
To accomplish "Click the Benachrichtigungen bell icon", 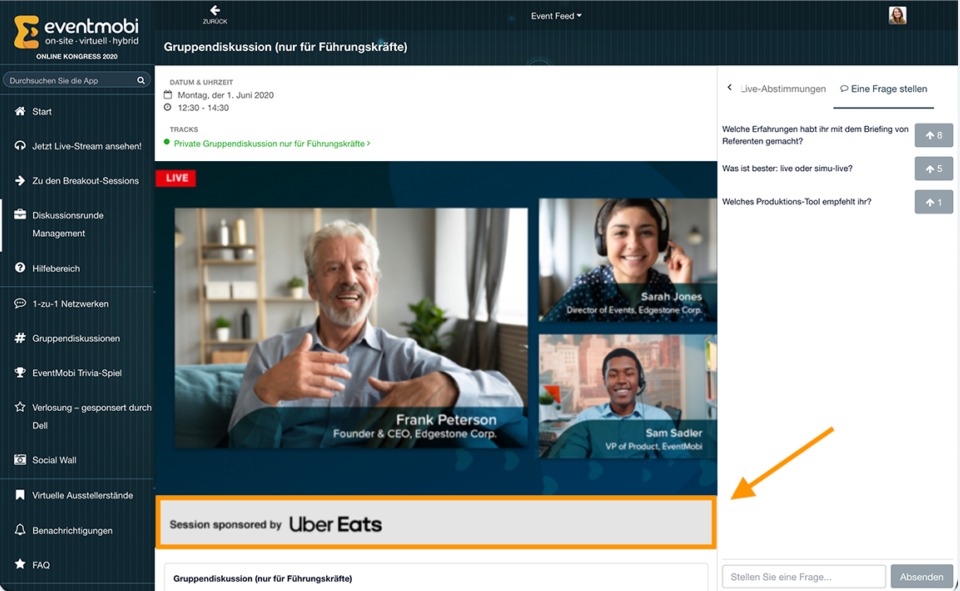I will coord(20,530).
